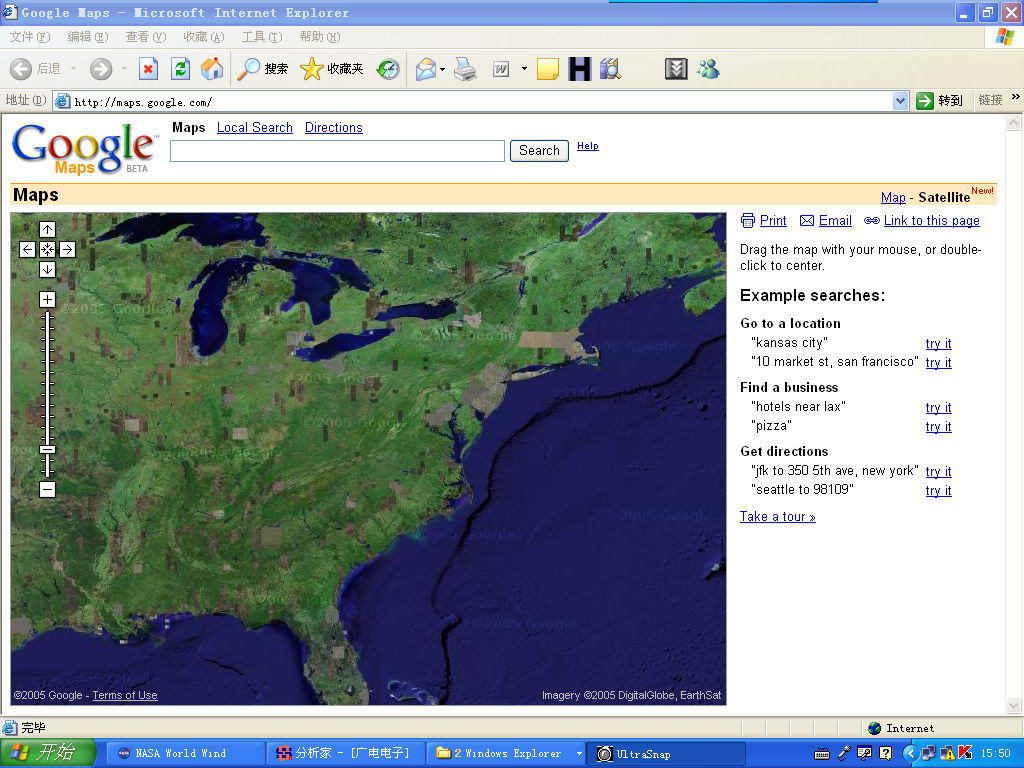Pan the map right with arrow button
Image resolution: width=1024 pixels, height=768 pixels.
click(67, 249)
